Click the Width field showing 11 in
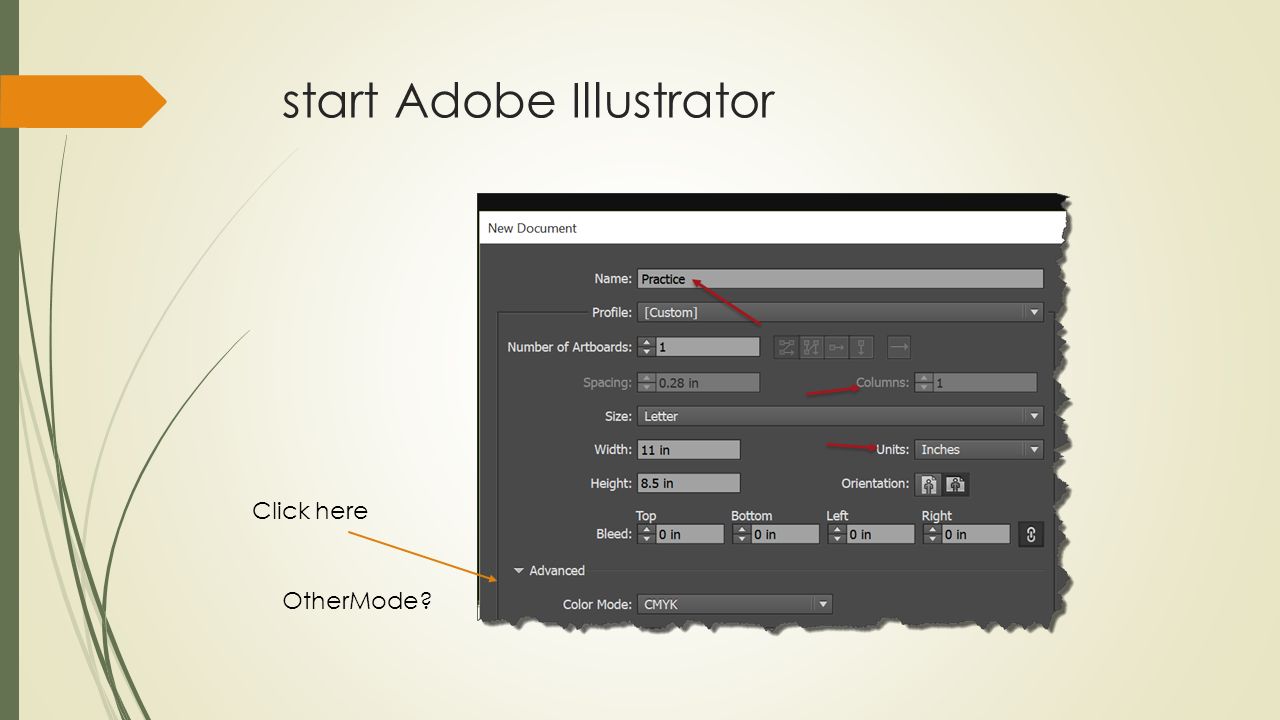 (689, 450)
